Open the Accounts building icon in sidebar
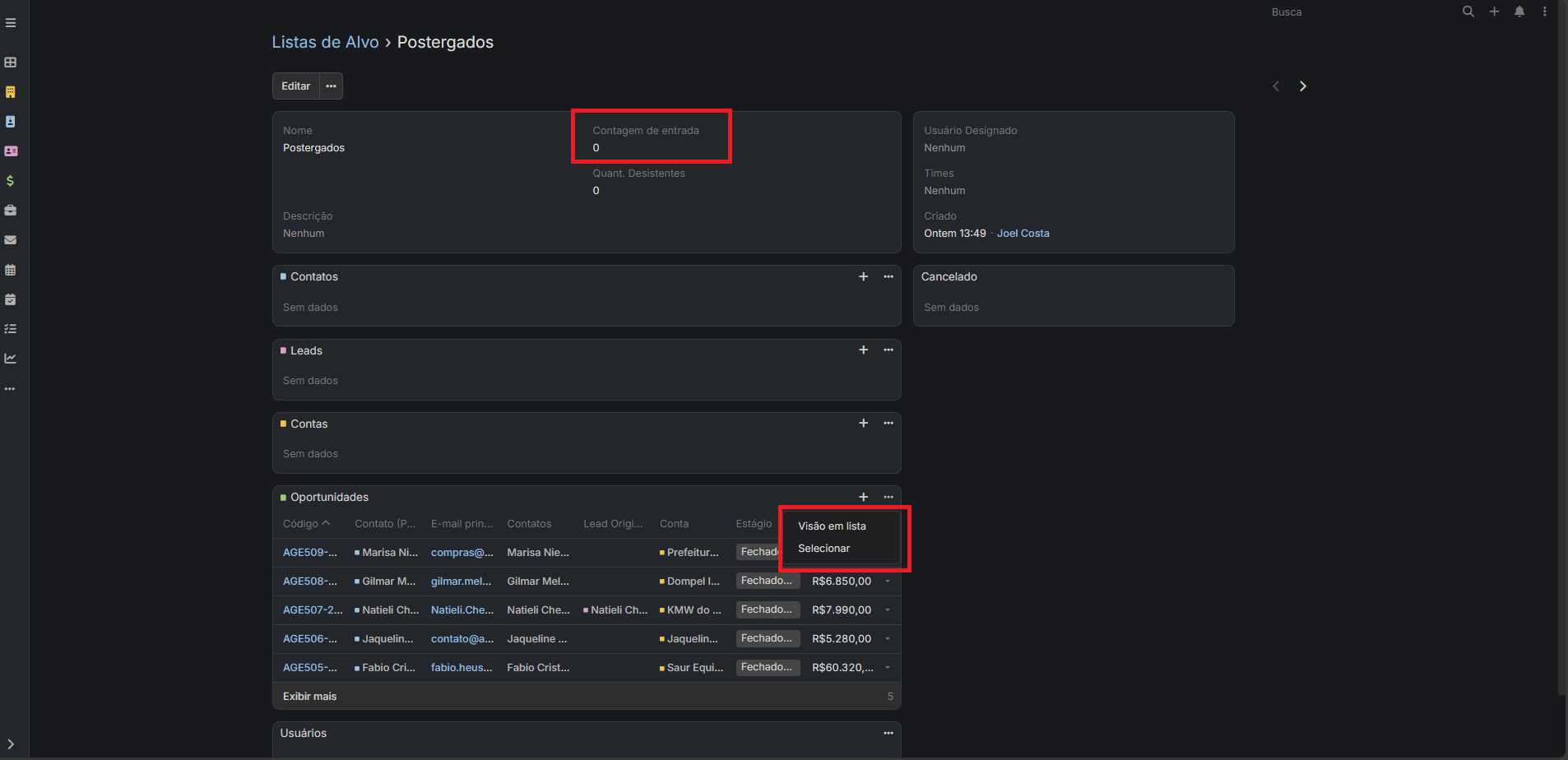Screen dimensions: 1568x760 pos(11,92)
